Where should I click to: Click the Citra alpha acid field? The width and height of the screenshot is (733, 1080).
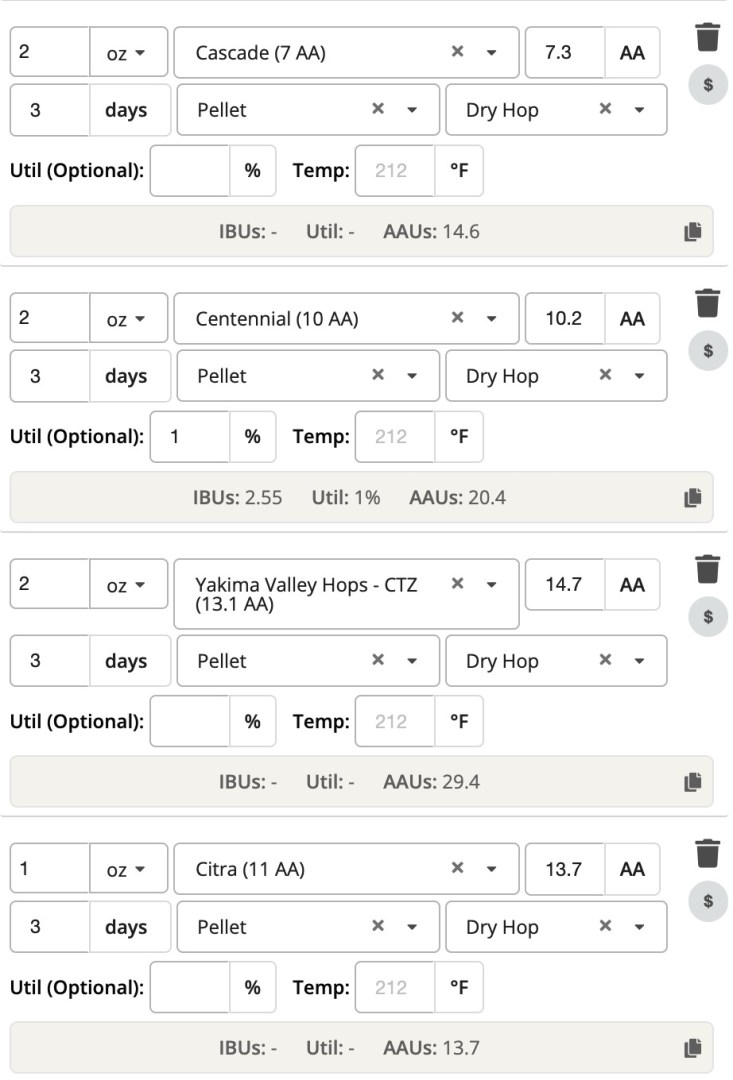564,869
